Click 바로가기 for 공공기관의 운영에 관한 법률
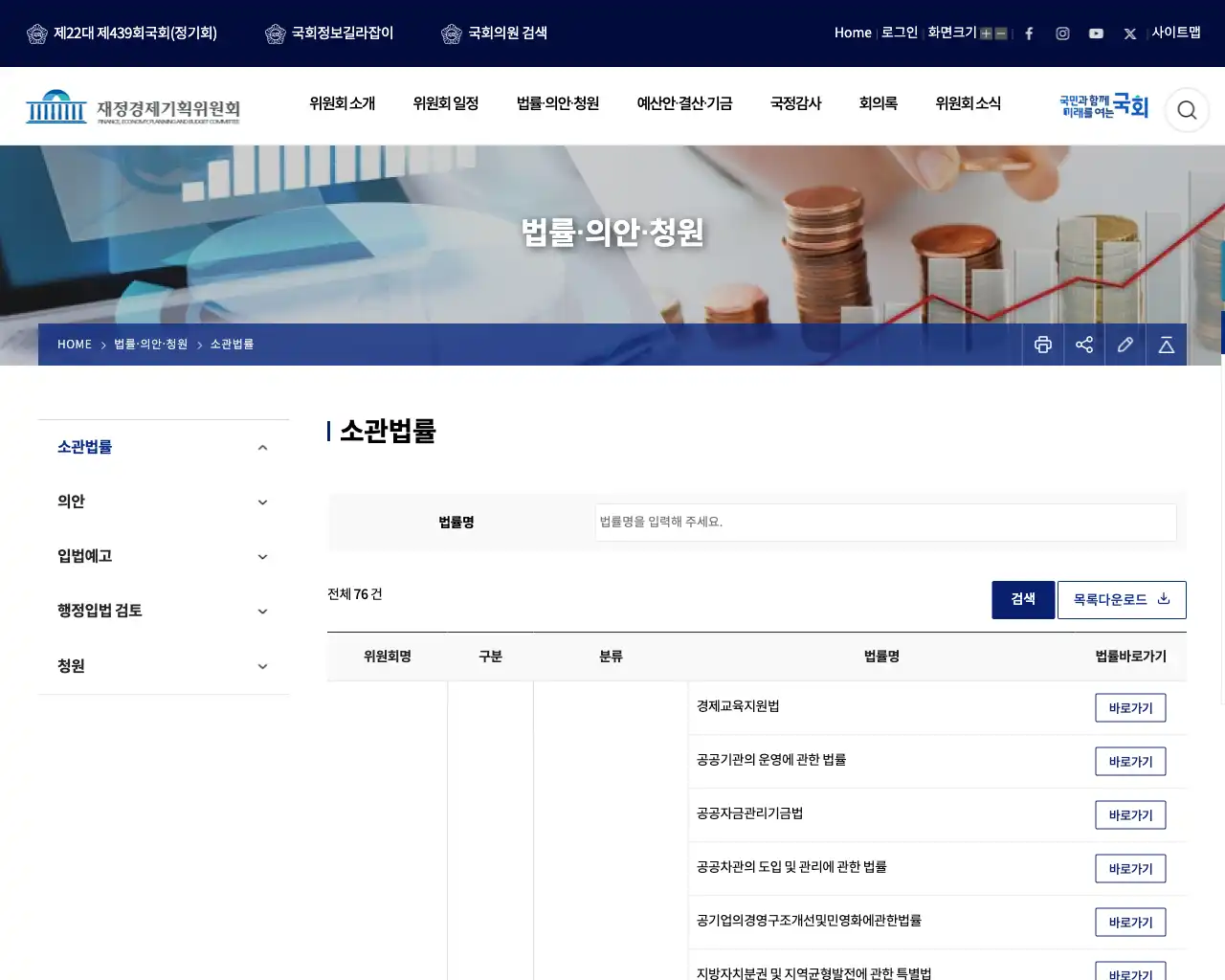 [1130, 762]
